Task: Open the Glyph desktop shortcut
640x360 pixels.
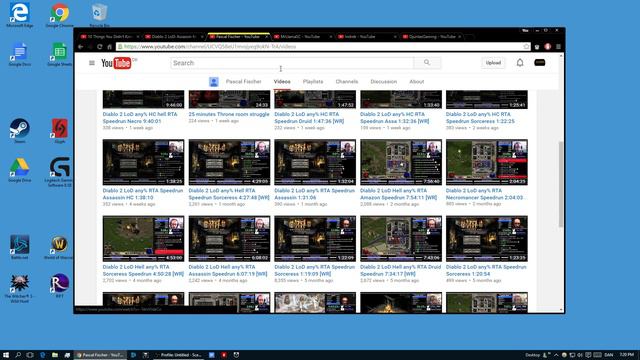Action: pos(60,131)
